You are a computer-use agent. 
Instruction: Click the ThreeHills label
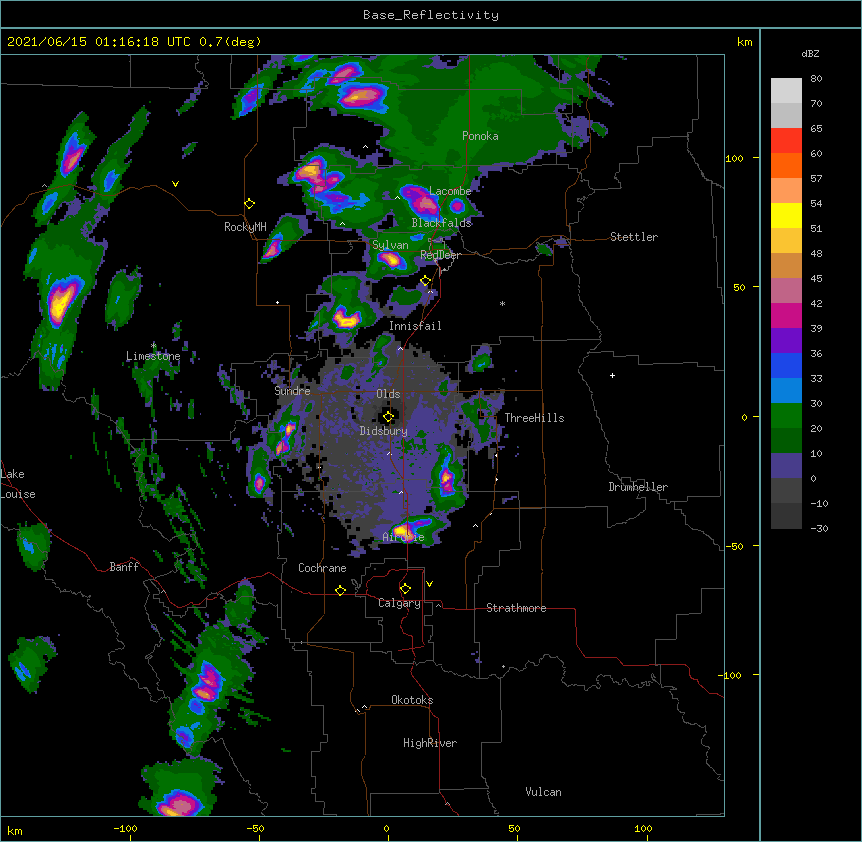click(534, 418)
